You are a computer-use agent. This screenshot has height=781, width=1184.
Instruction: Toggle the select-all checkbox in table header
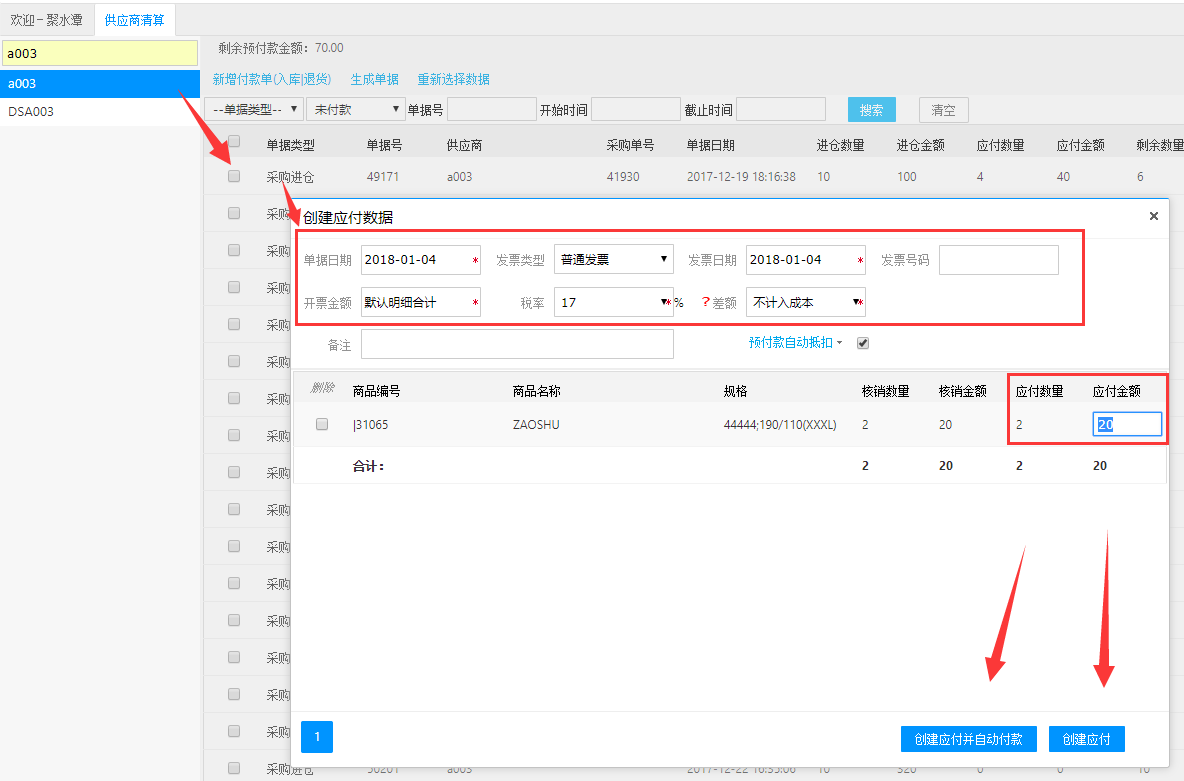coord(234,141)
